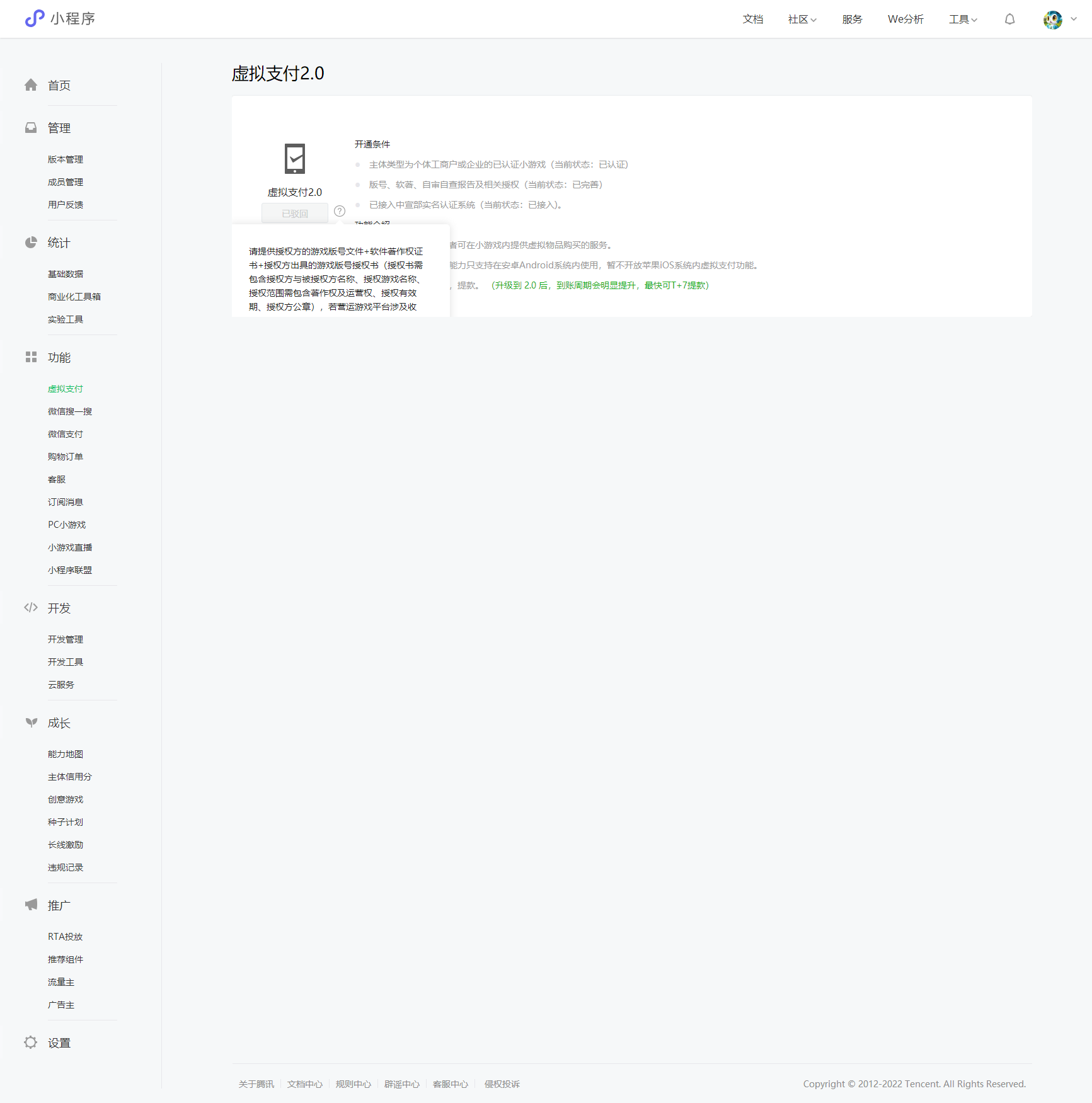Open 购物订单 in sidebar
This screenshot has height=1103, width=1092.
click(x=66, y=457)
